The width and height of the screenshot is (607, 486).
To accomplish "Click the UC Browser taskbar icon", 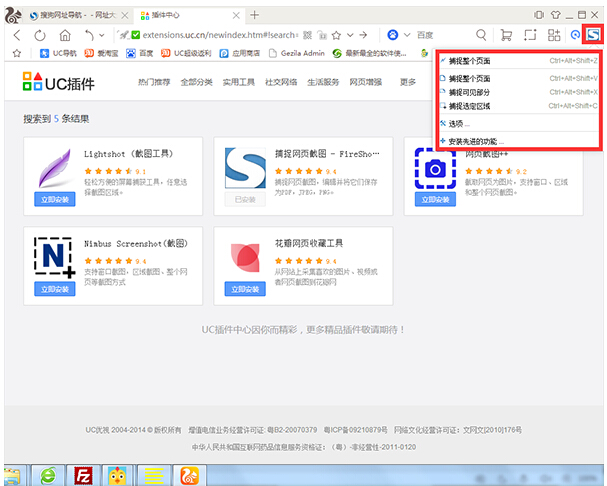I will click(x=189, y=475).
